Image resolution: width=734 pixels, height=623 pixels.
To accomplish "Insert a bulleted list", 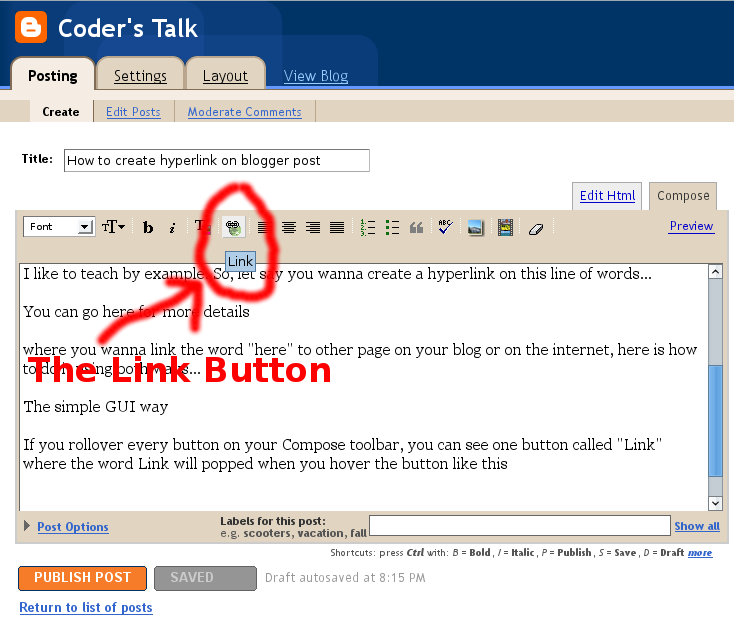I will [x=392, y=227].
